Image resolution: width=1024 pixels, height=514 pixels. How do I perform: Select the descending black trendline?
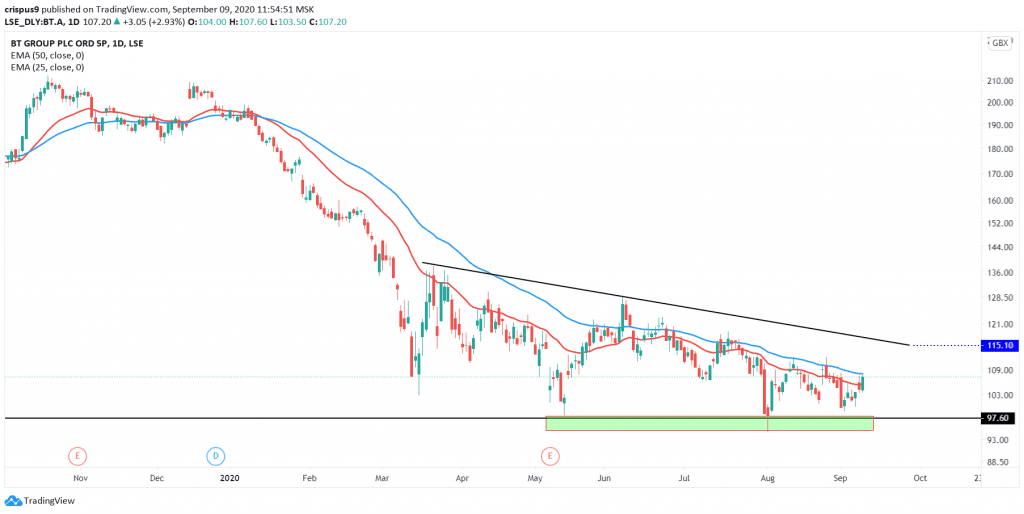point(666,304)
